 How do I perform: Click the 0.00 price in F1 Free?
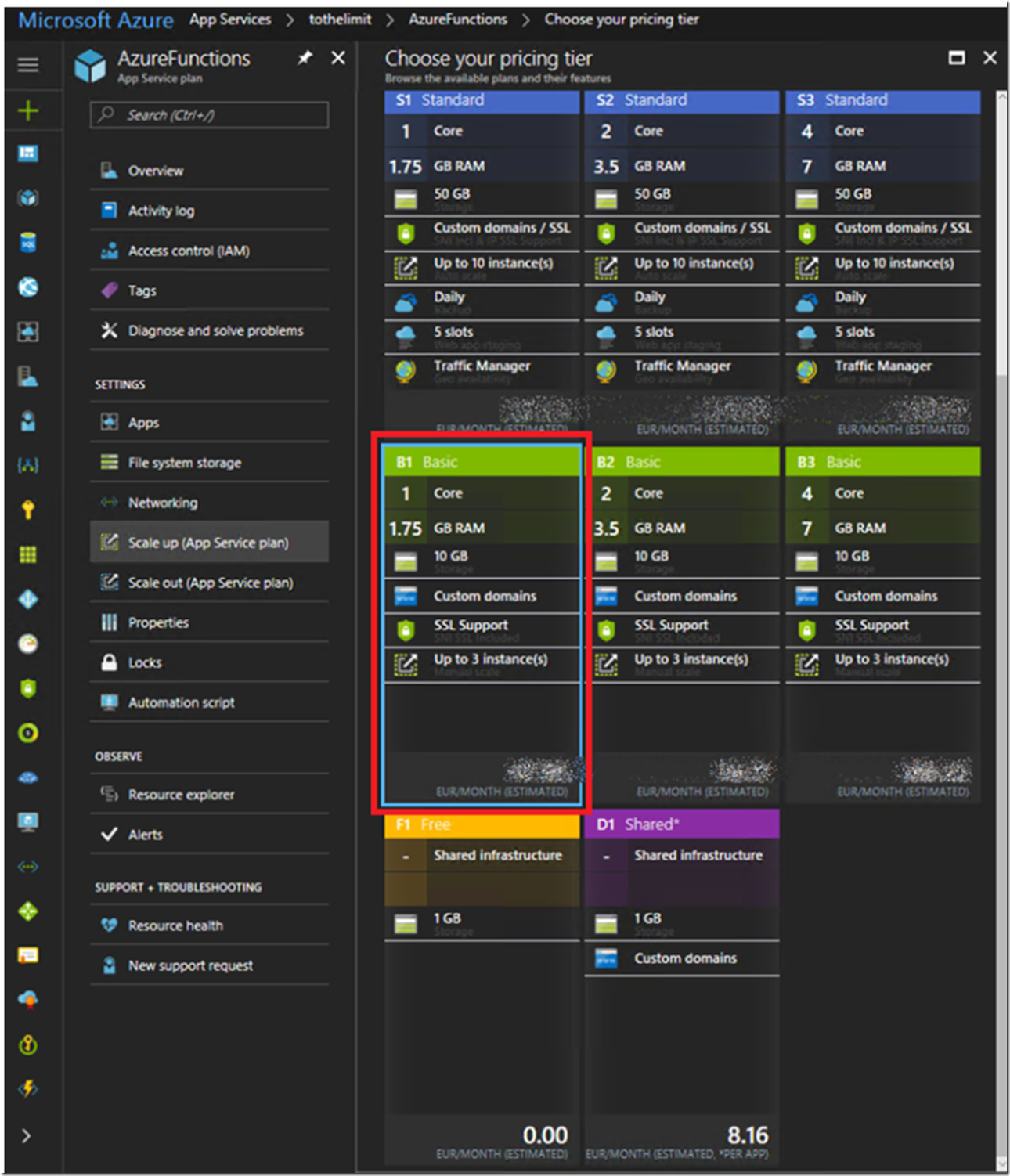pyautogui.click(x=545, y=1135)
